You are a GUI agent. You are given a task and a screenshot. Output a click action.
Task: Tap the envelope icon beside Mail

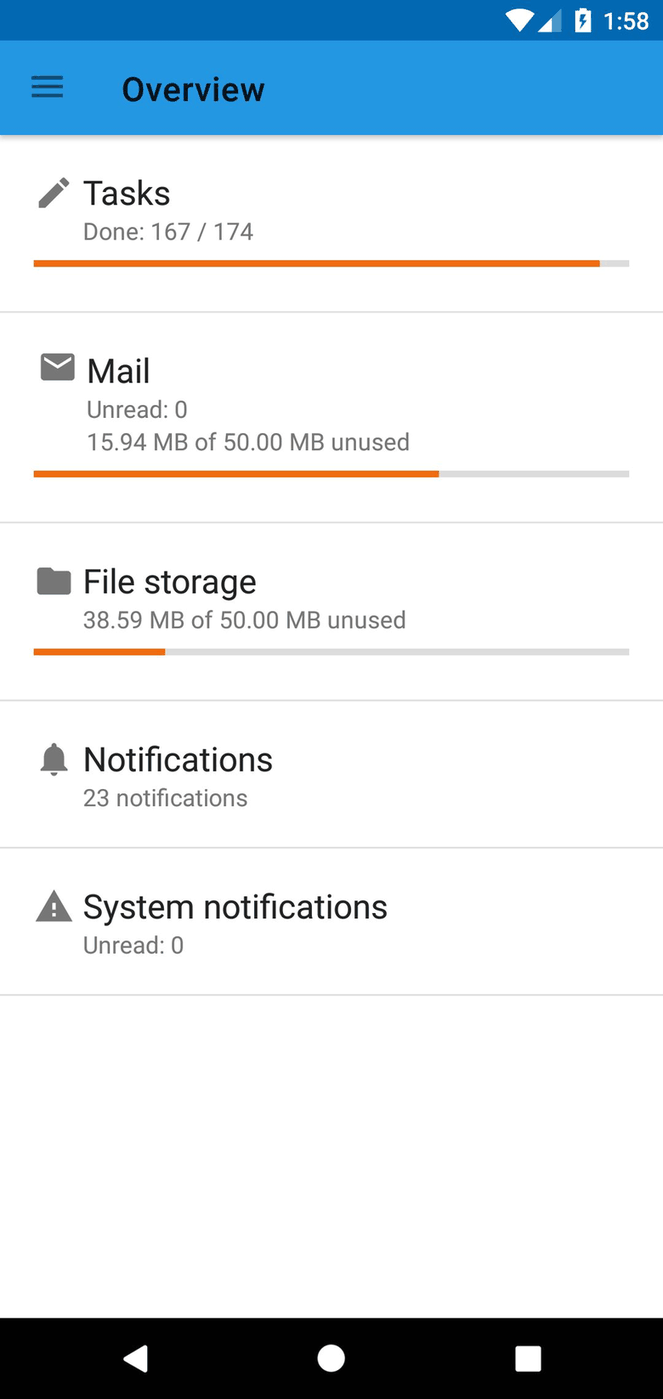pyautogui.click(x=57, y=368)
